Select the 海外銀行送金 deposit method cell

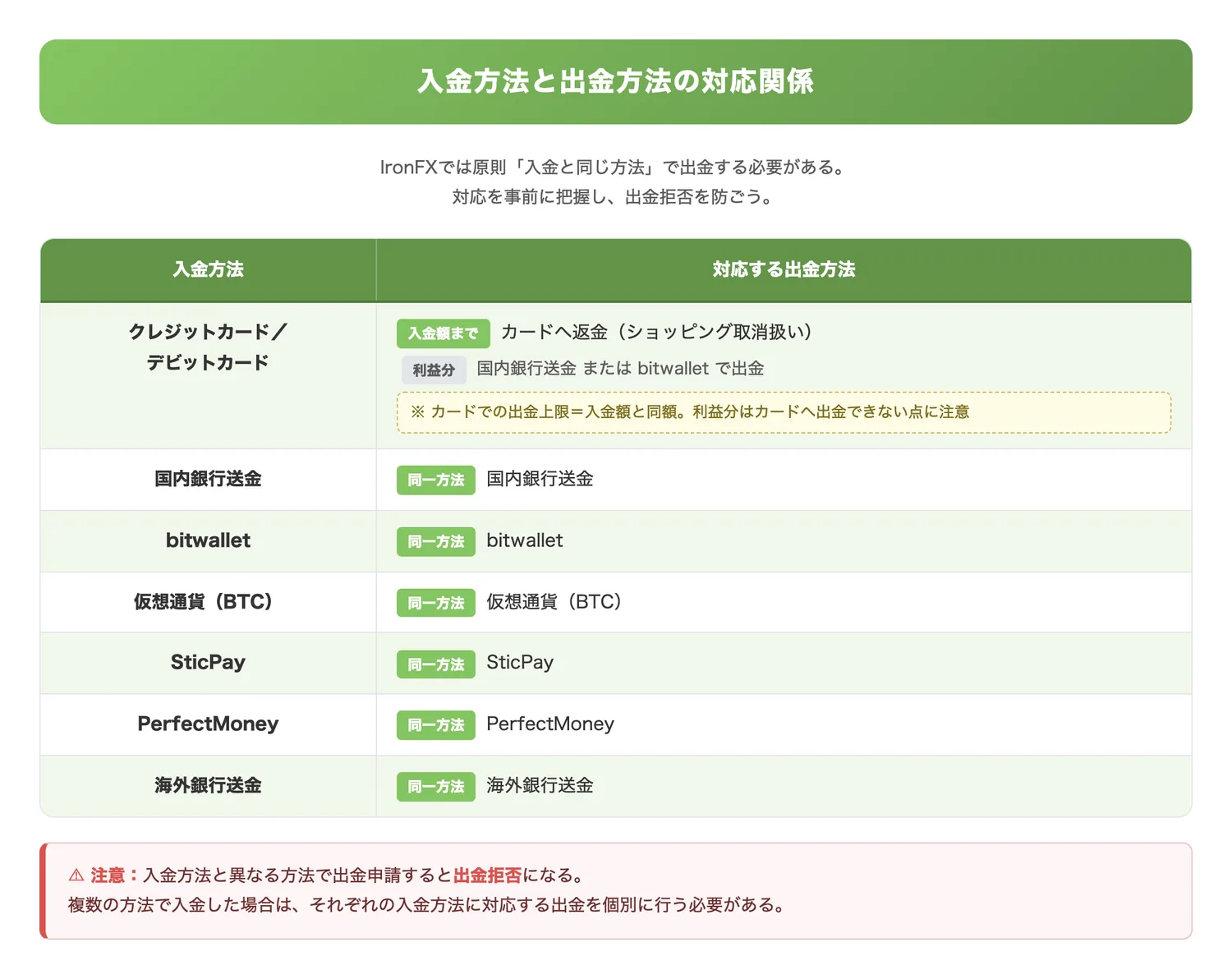(x=209, y=786)
